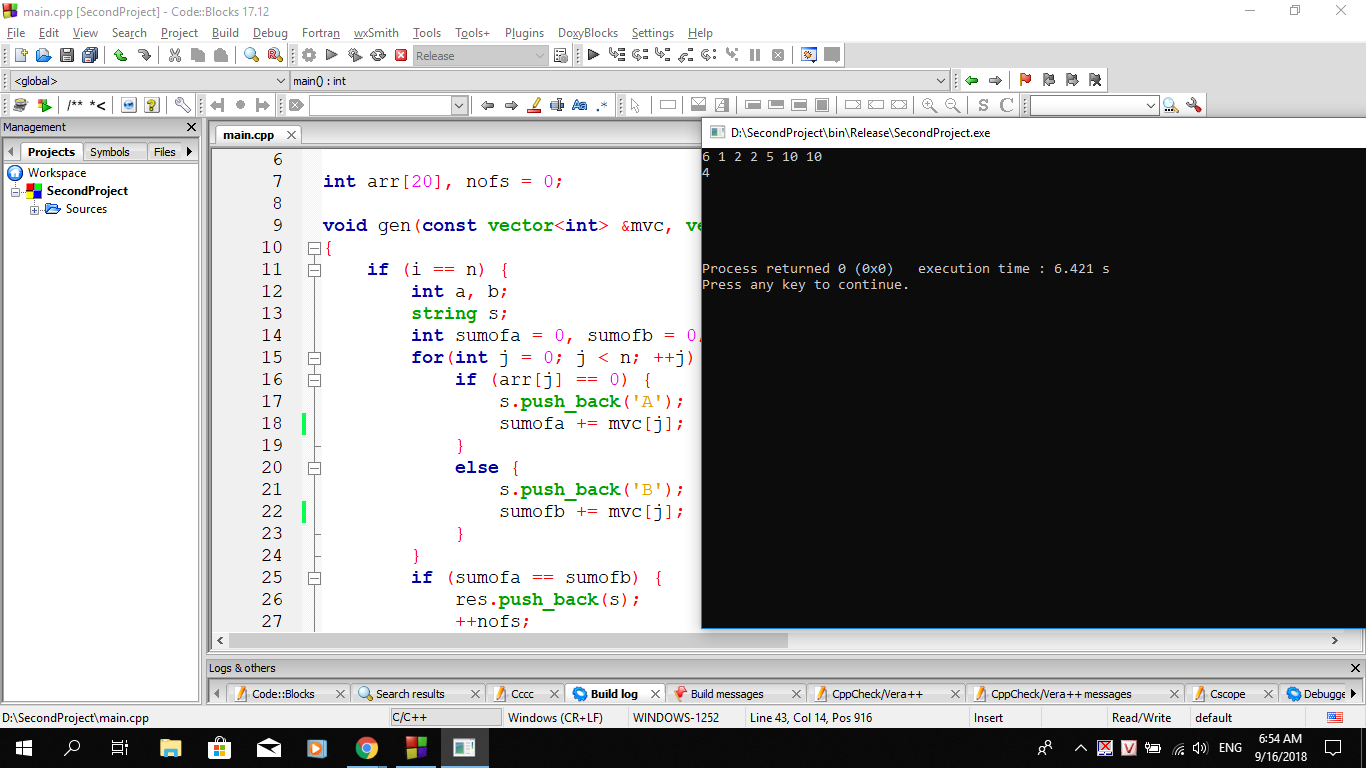Open Chrome from the Windows taskbar

coord(367,747)
